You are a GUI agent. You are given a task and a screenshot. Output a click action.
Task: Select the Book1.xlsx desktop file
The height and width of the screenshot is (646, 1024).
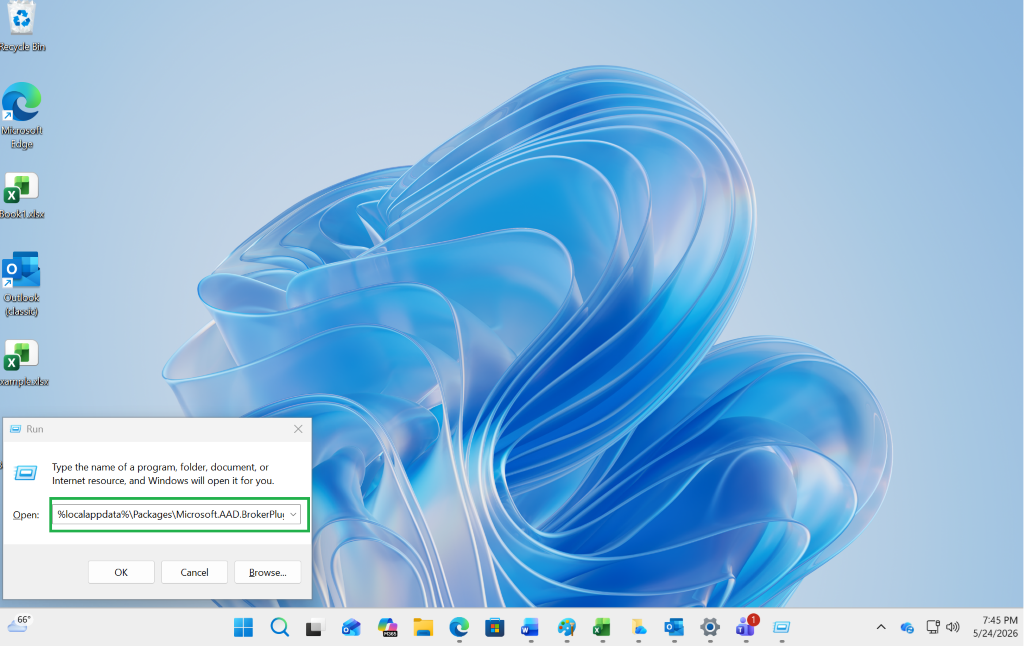tap(22, 195)
